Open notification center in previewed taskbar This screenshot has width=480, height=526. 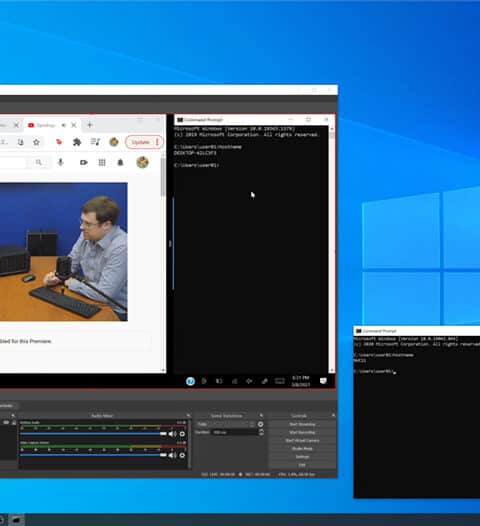(x=323, y=381)
